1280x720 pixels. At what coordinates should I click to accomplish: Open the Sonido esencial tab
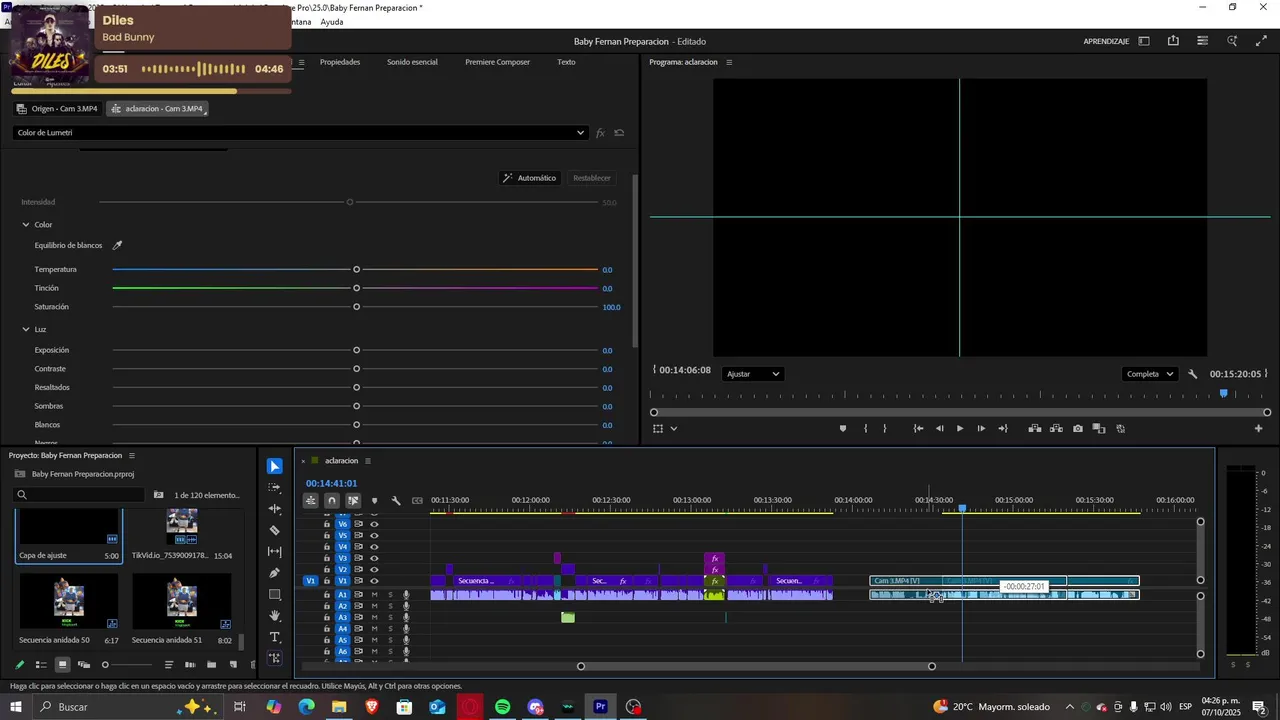(x=412, y=62)
